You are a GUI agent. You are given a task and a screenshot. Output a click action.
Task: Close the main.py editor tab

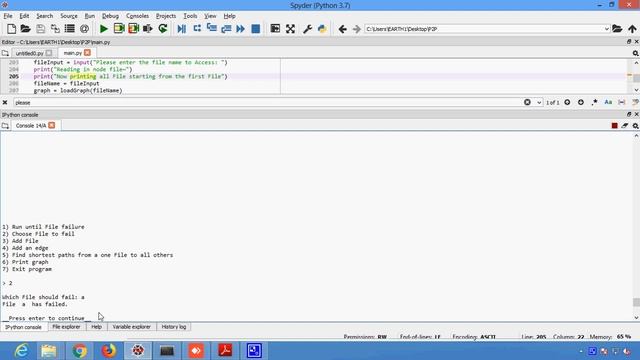tap(87, 53)
